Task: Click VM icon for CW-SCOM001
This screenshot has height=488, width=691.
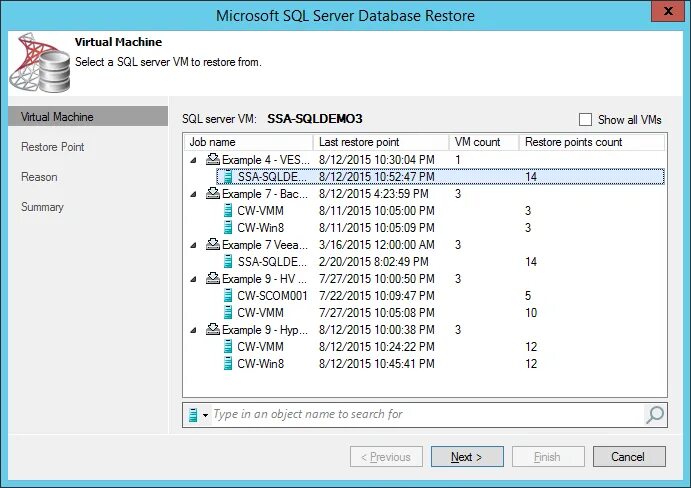Action: click(x=228, y=295)
